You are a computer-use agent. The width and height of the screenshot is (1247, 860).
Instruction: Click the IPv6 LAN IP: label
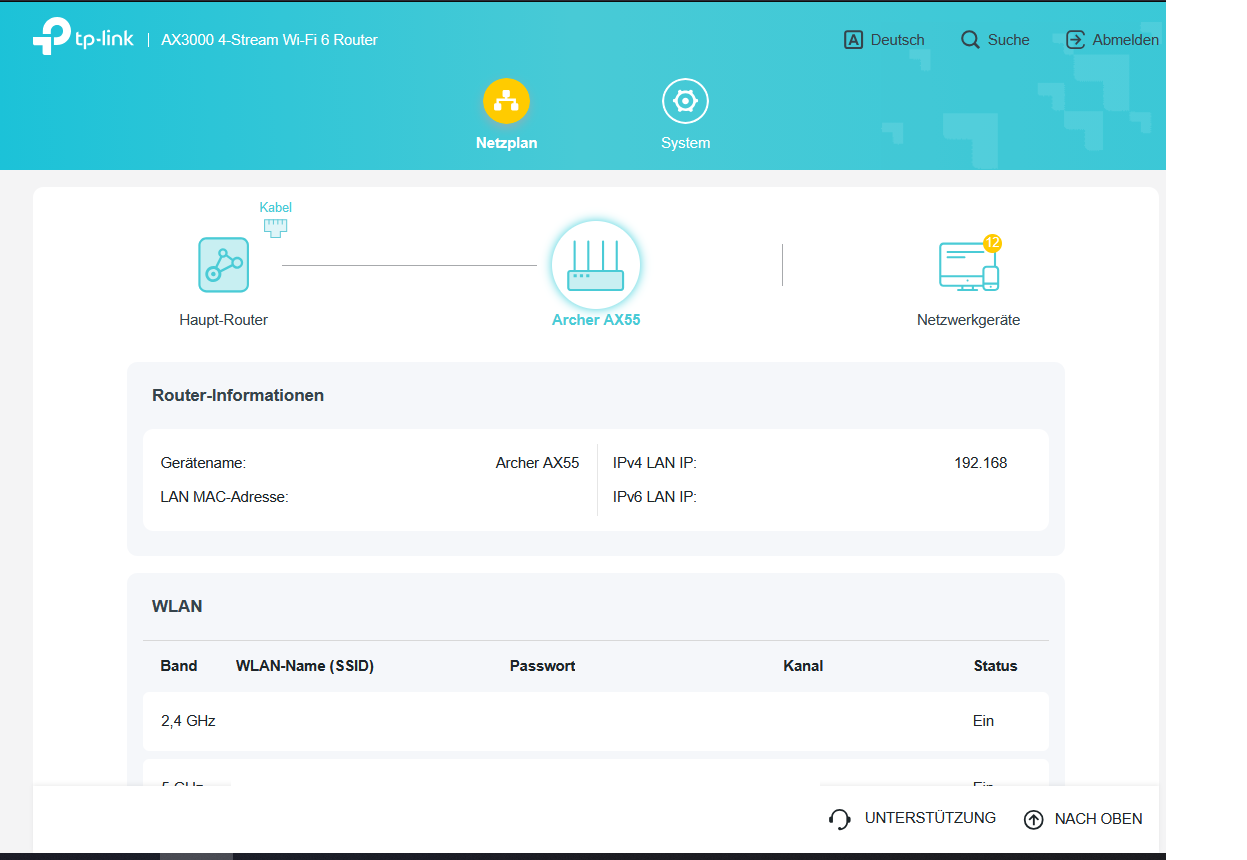click(654, 496)
